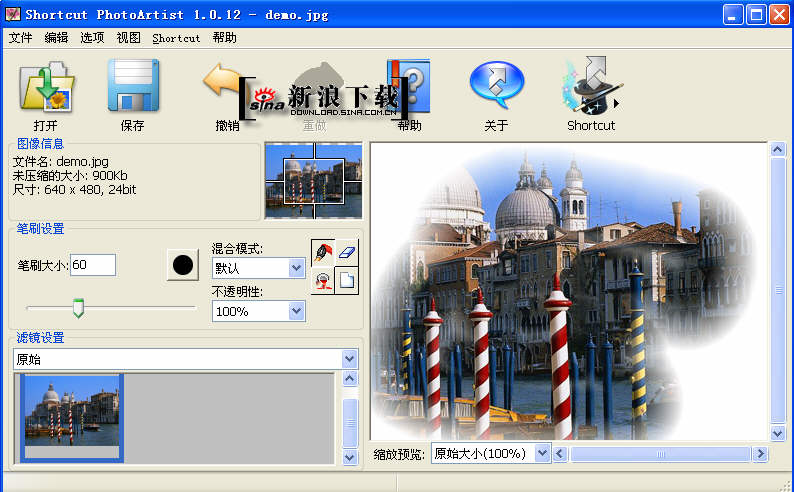Viewport: 794px width, 492px height.
Task: Minimize the Shortcut PhotoArtist window
Action: [x=733, y=15]
